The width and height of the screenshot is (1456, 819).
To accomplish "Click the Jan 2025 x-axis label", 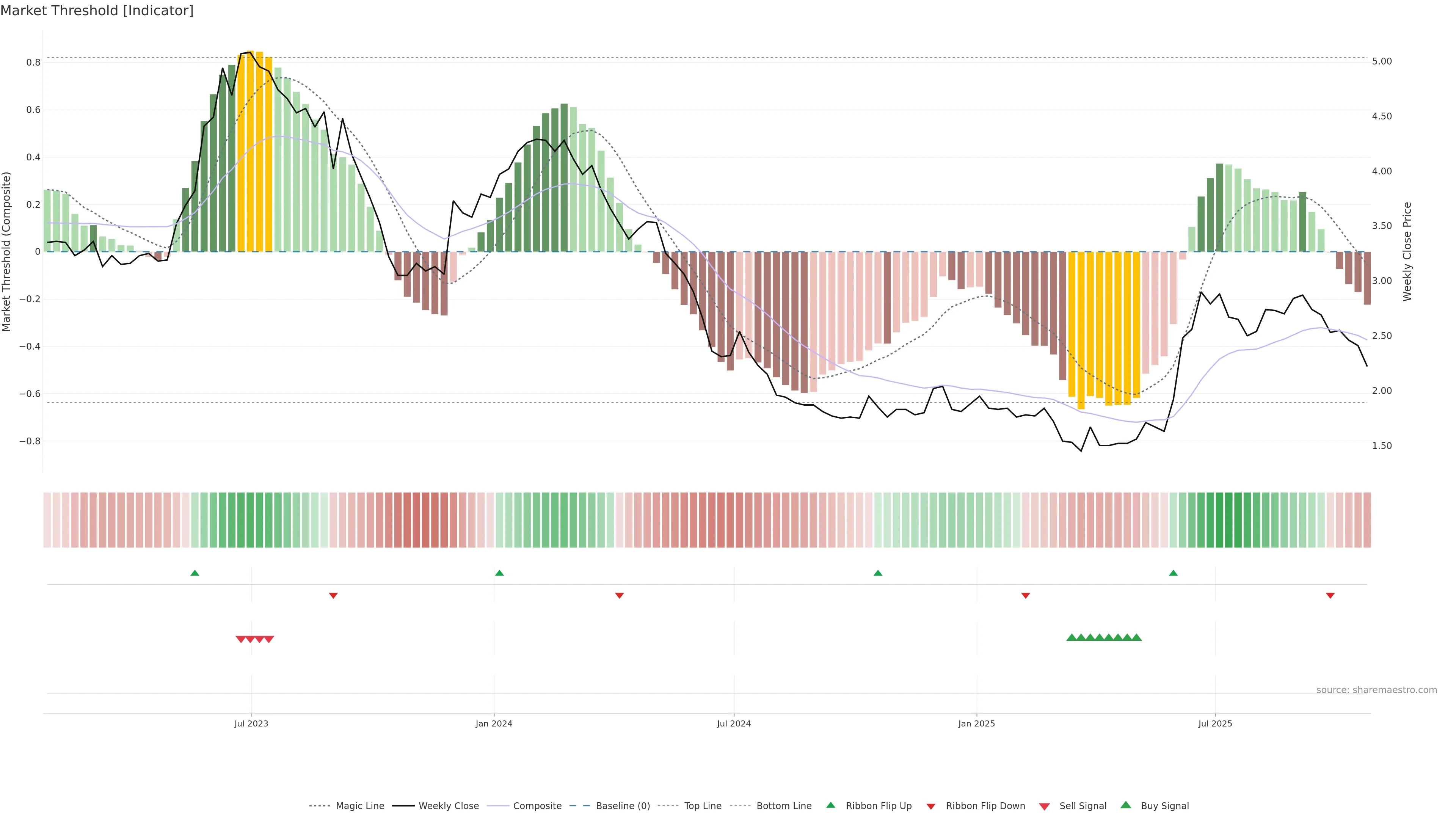I will point(976,723).
